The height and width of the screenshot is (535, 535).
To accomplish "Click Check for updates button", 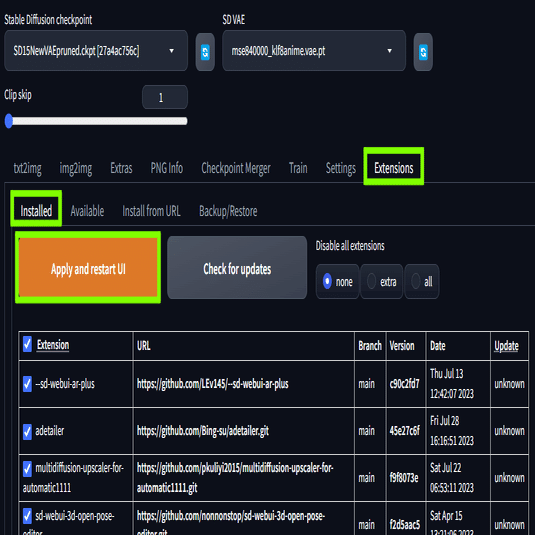I will [237, 268].
